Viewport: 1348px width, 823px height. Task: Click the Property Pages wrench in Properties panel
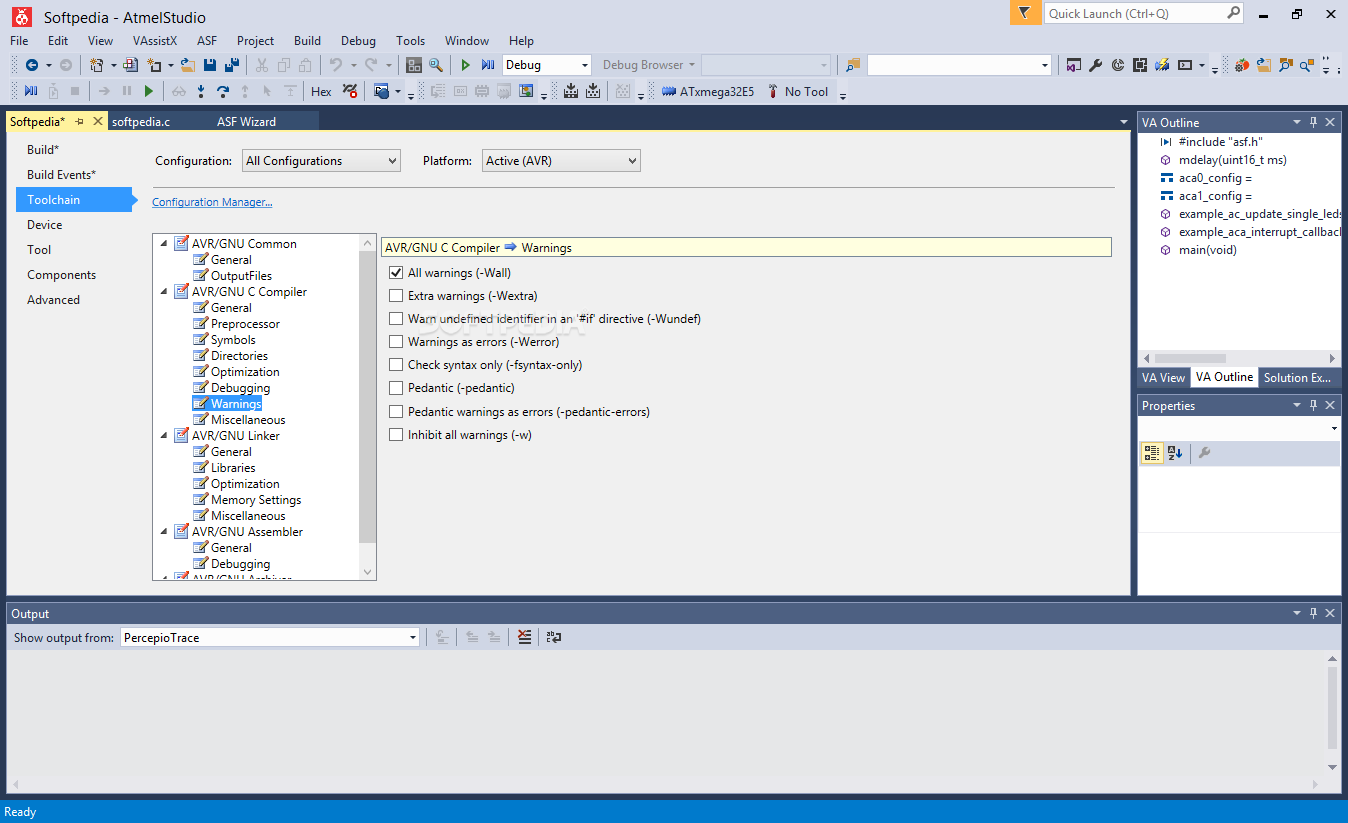tap(1204, 453)
